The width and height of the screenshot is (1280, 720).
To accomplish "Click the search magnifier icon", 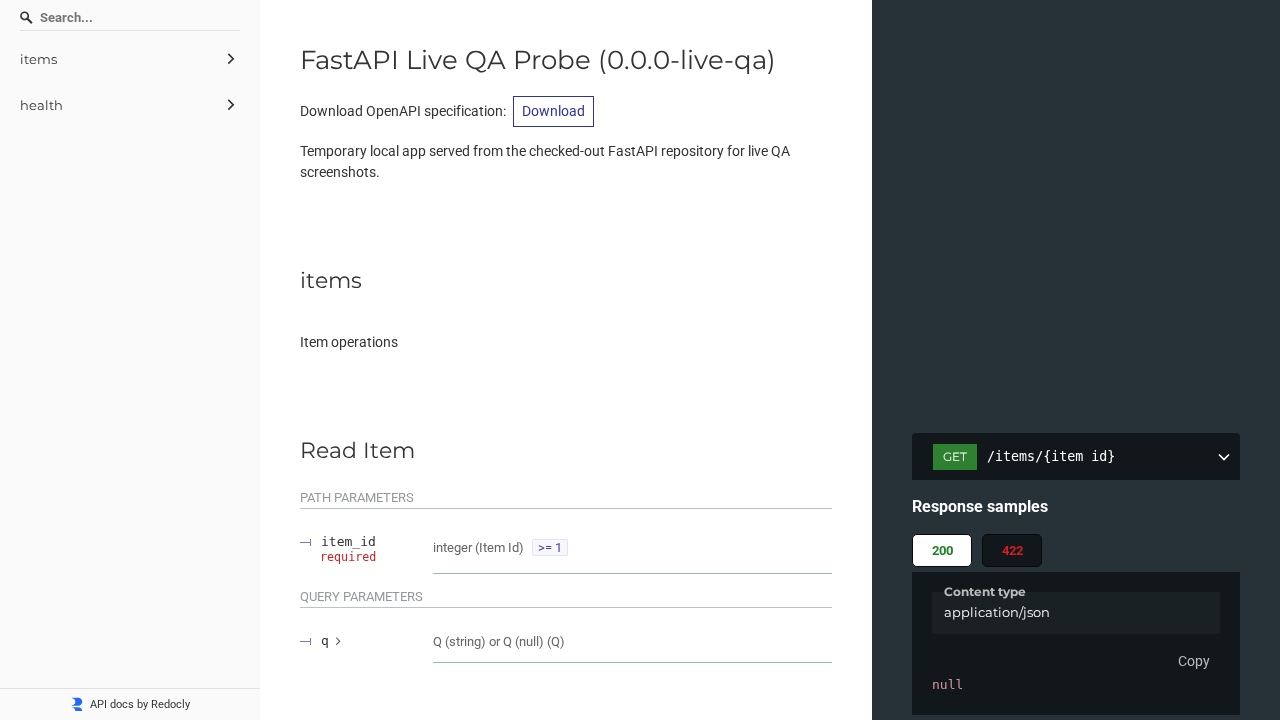I will pos(26,18).
